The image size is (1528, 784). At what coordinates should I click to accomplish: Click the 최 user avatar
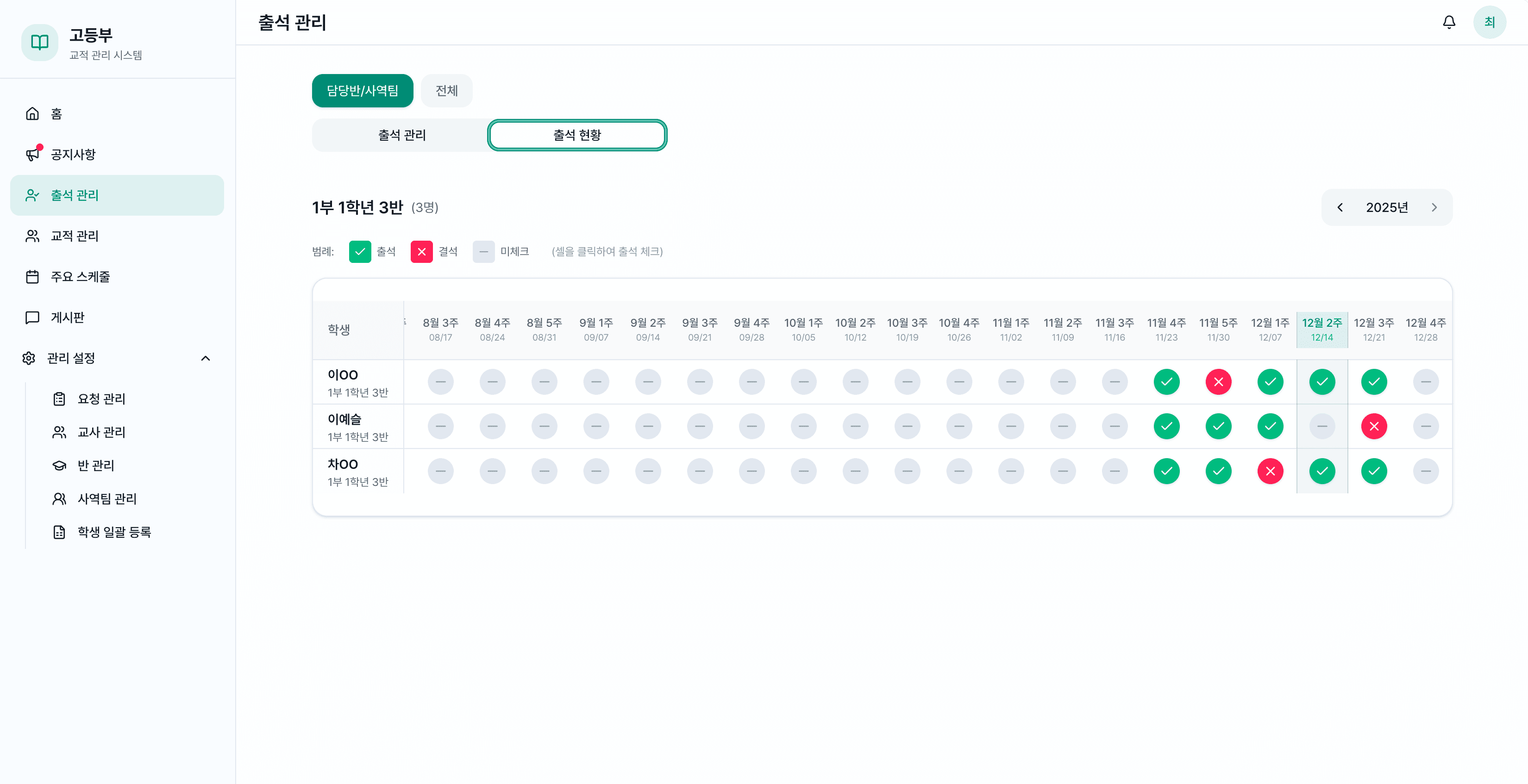[x=1489, y=22]
